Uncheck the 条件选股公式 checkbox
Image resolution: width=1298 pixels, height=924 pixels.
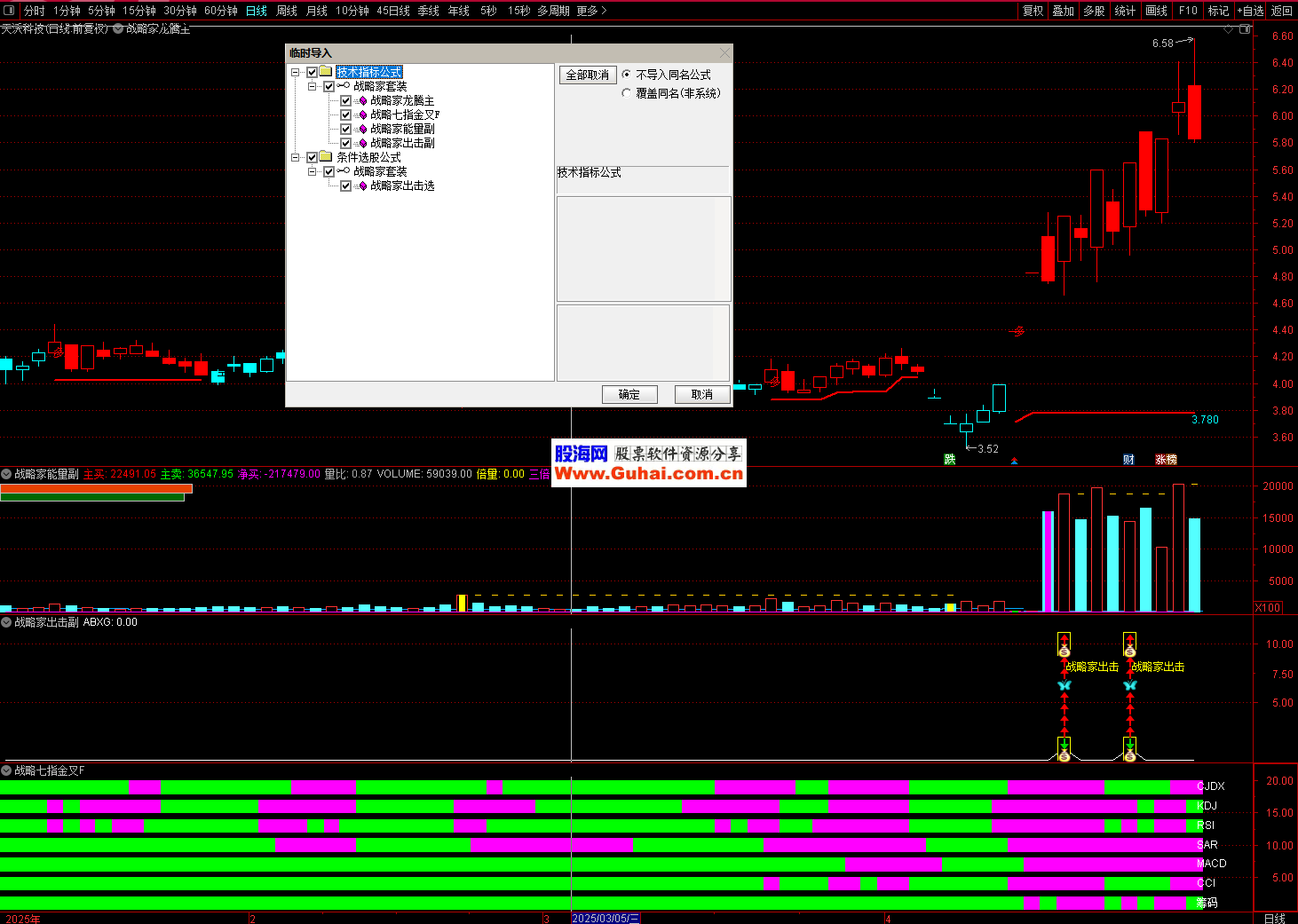tap(312, 157)
